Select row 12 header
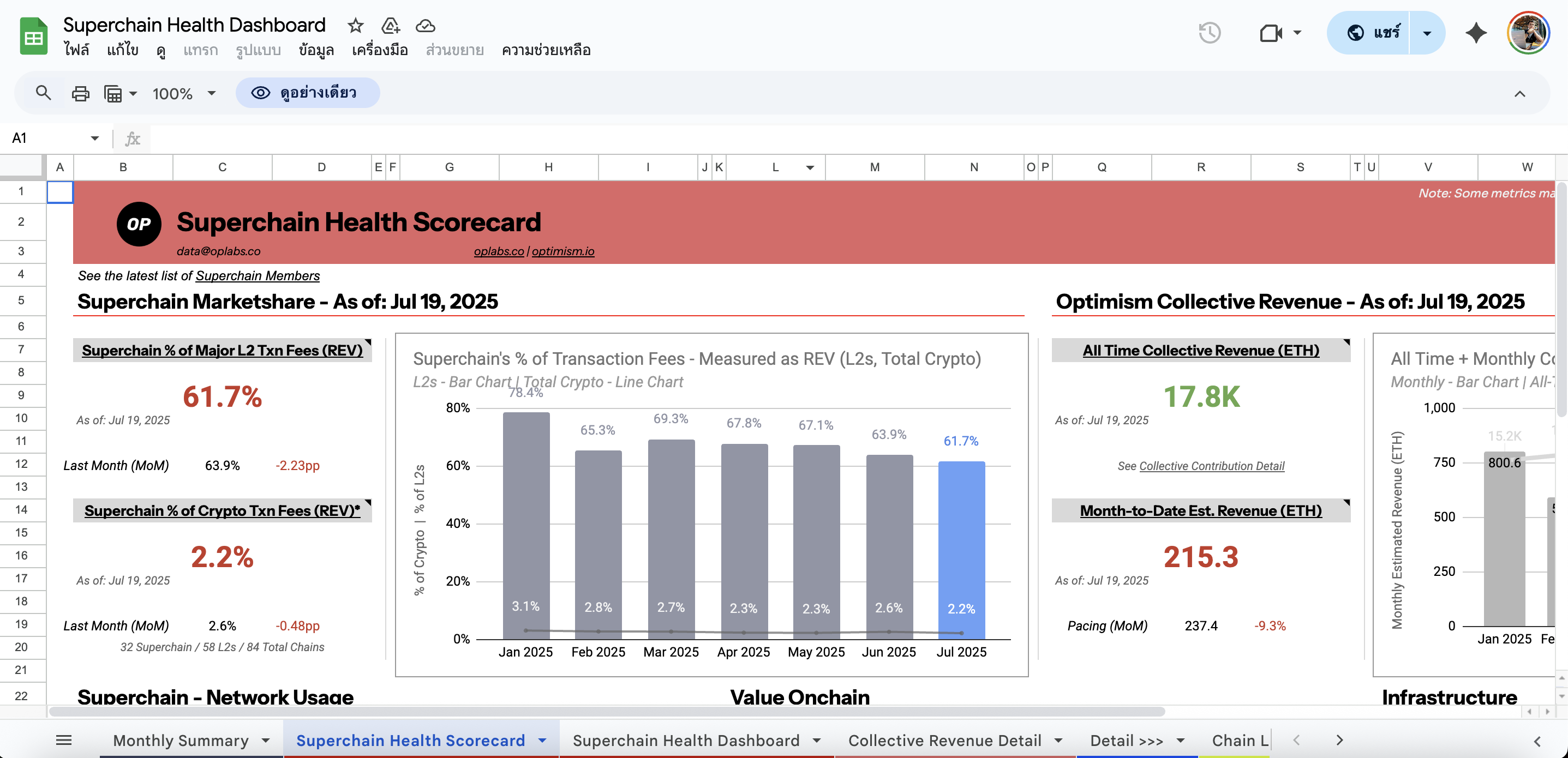Viewport: 1568px width, 758px height. point(22,464)
